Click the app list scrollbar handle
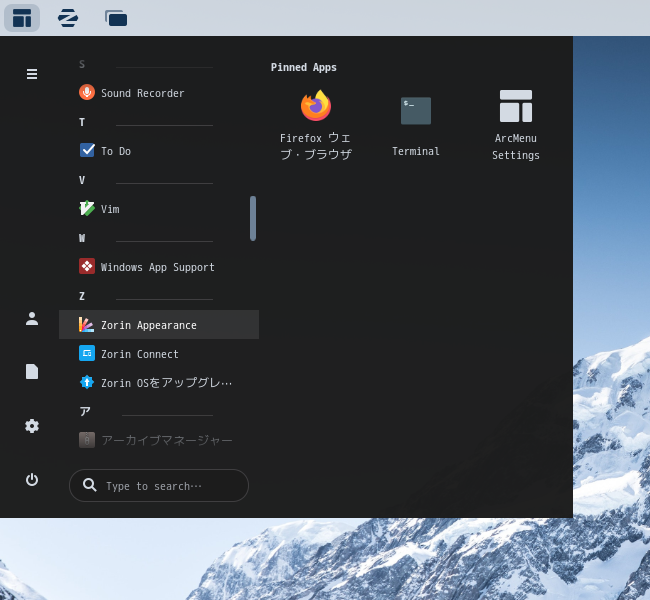 click(x=253, y=218)
